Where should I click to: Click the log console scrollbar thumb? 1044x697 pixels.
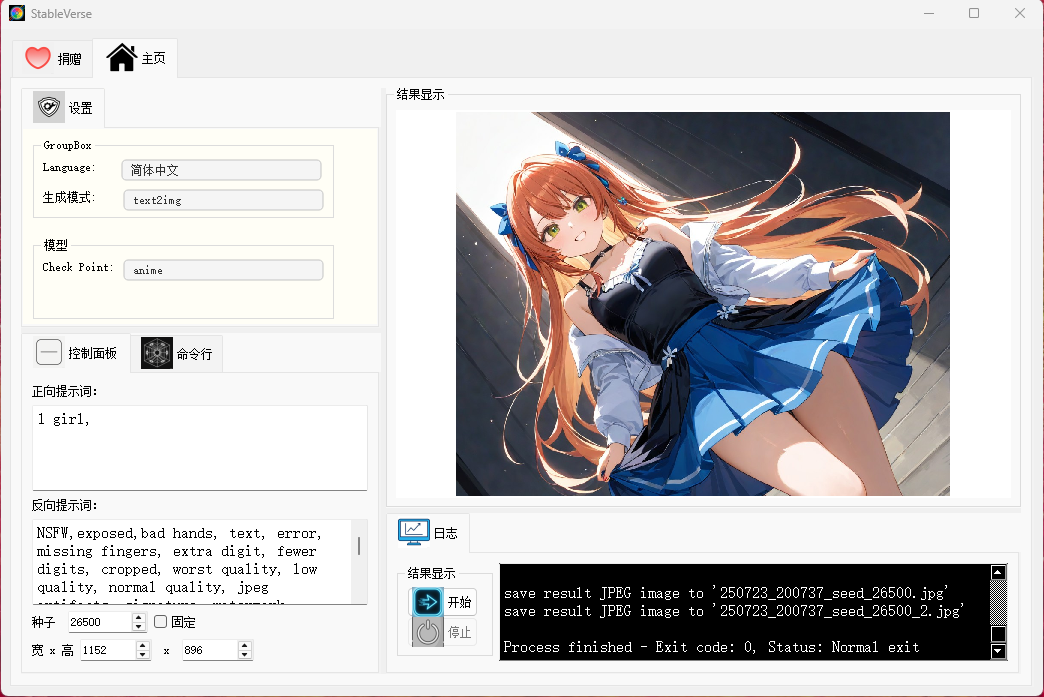(x=998, y=633)
